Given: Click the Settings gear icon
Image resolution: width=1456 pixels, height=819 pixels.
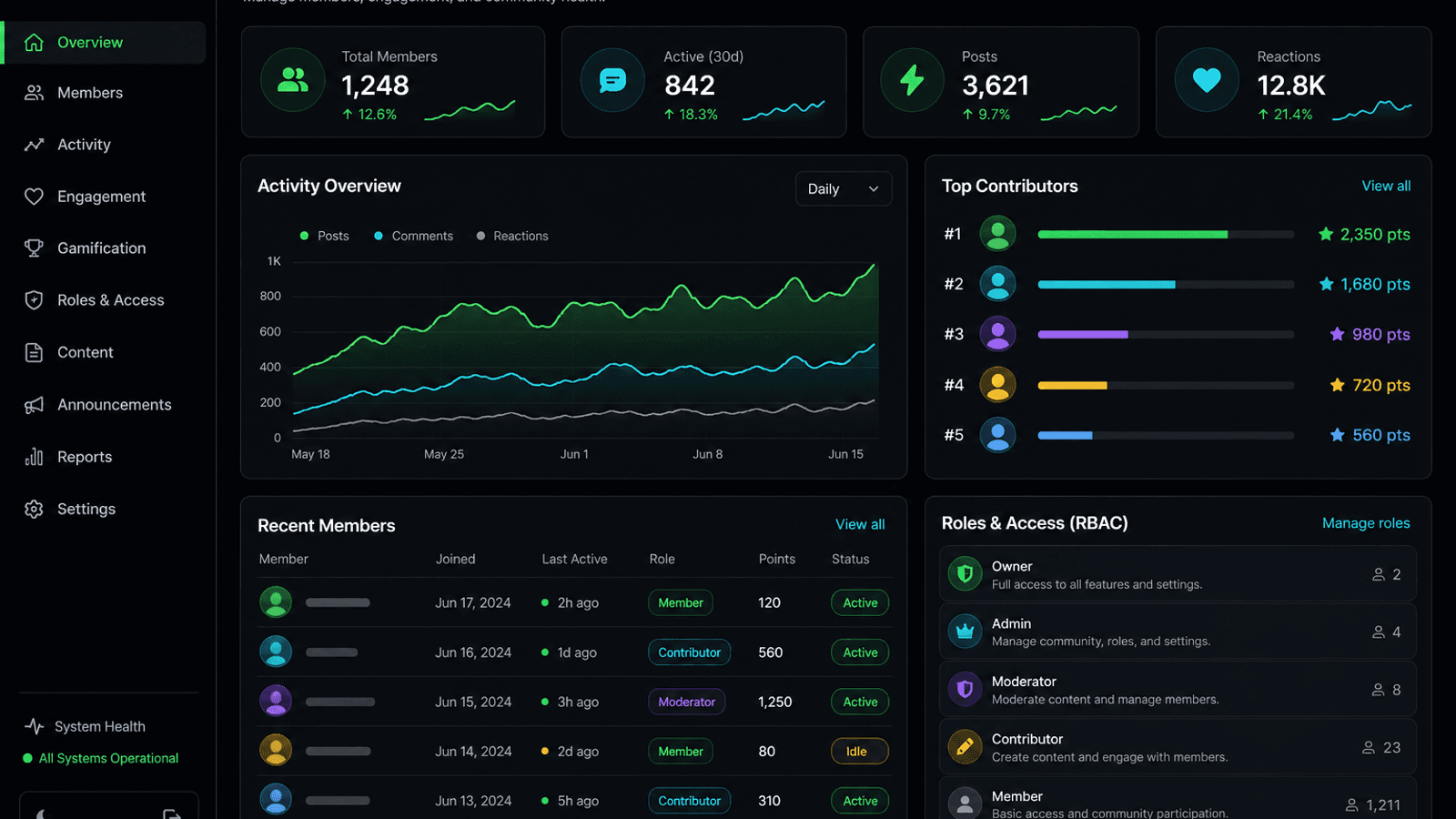Looking at the screenshot, I should 34,509.
